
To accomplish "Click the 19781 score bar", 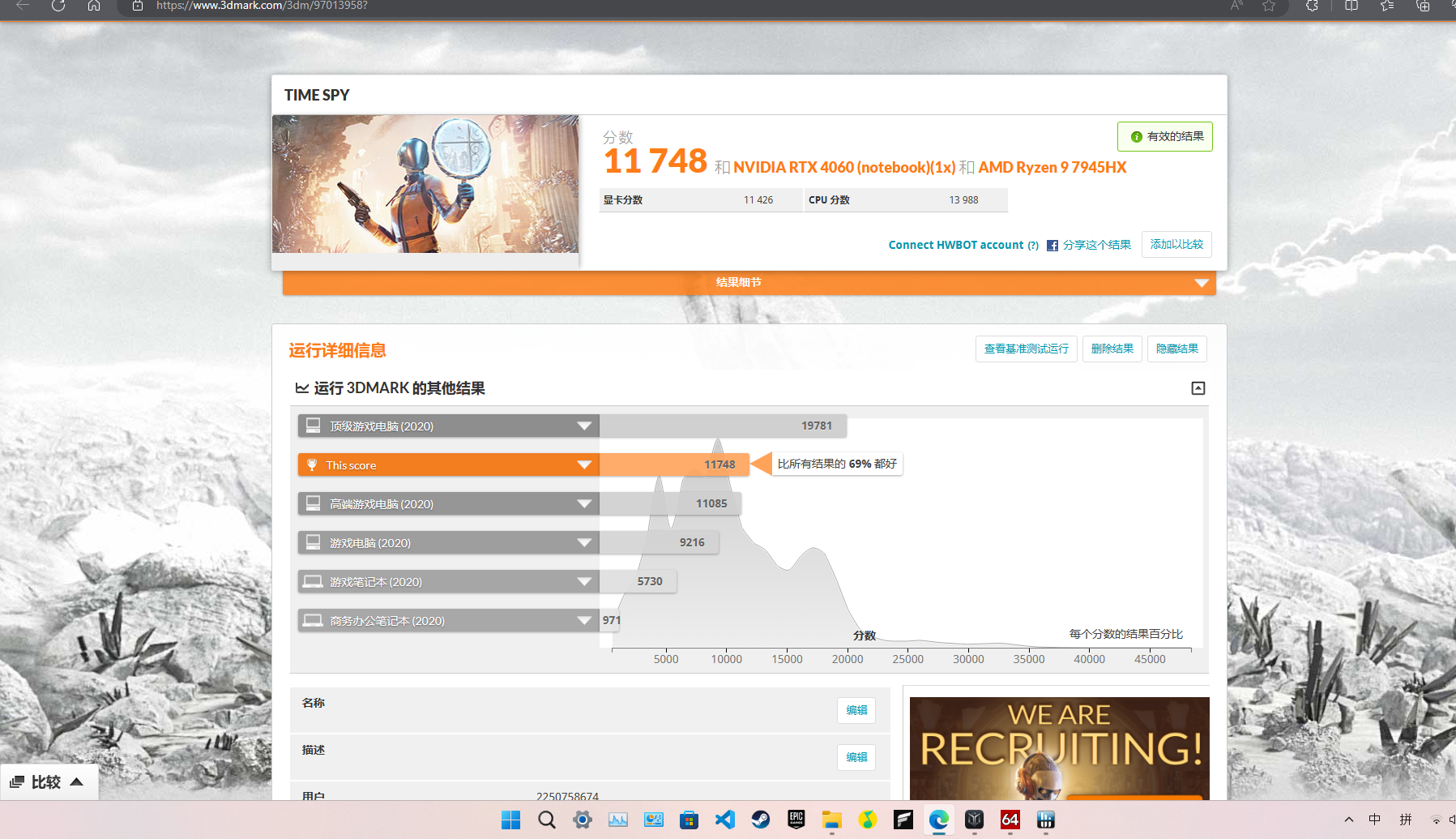I will pos(723,426).
